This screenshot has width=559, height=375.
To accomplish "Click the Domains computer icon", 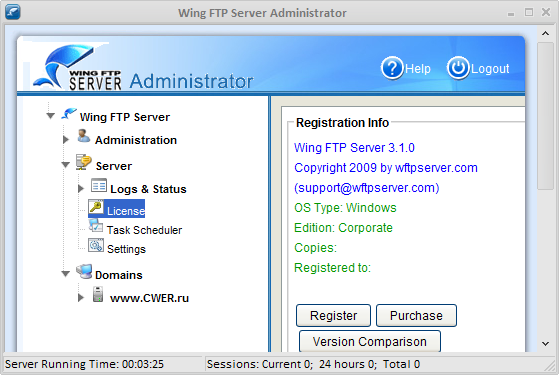I will tap(84, 272).
